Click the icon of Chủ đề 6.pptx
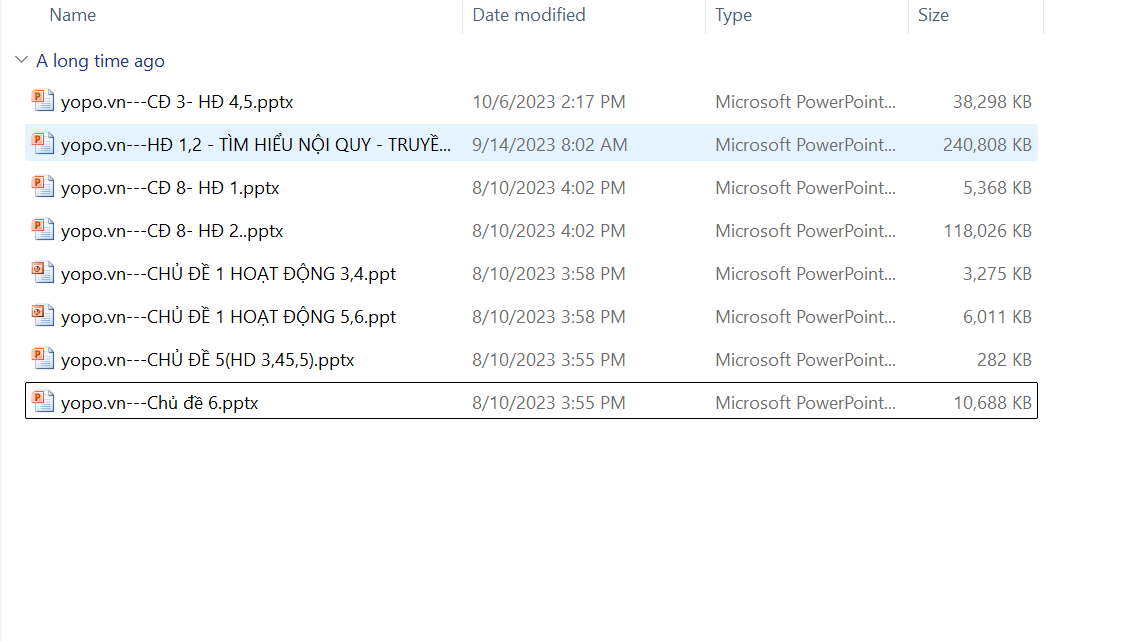The width and height of the screenshot is (1145, 641). [42, 402]
